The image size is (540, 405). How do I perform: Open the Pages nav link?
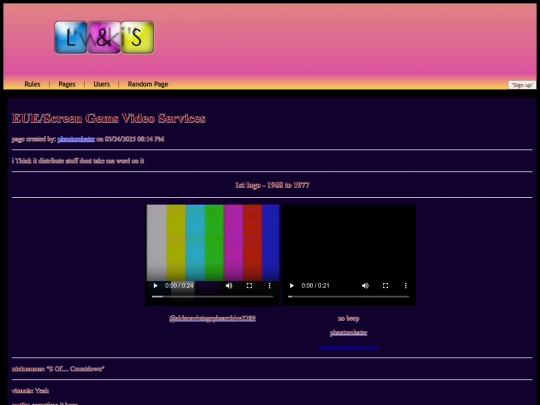tap(67, 84)
